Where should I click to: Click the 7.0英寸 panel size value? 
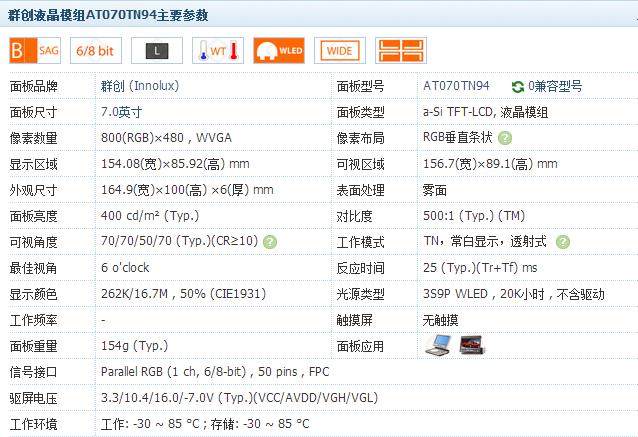click(121, 112)
